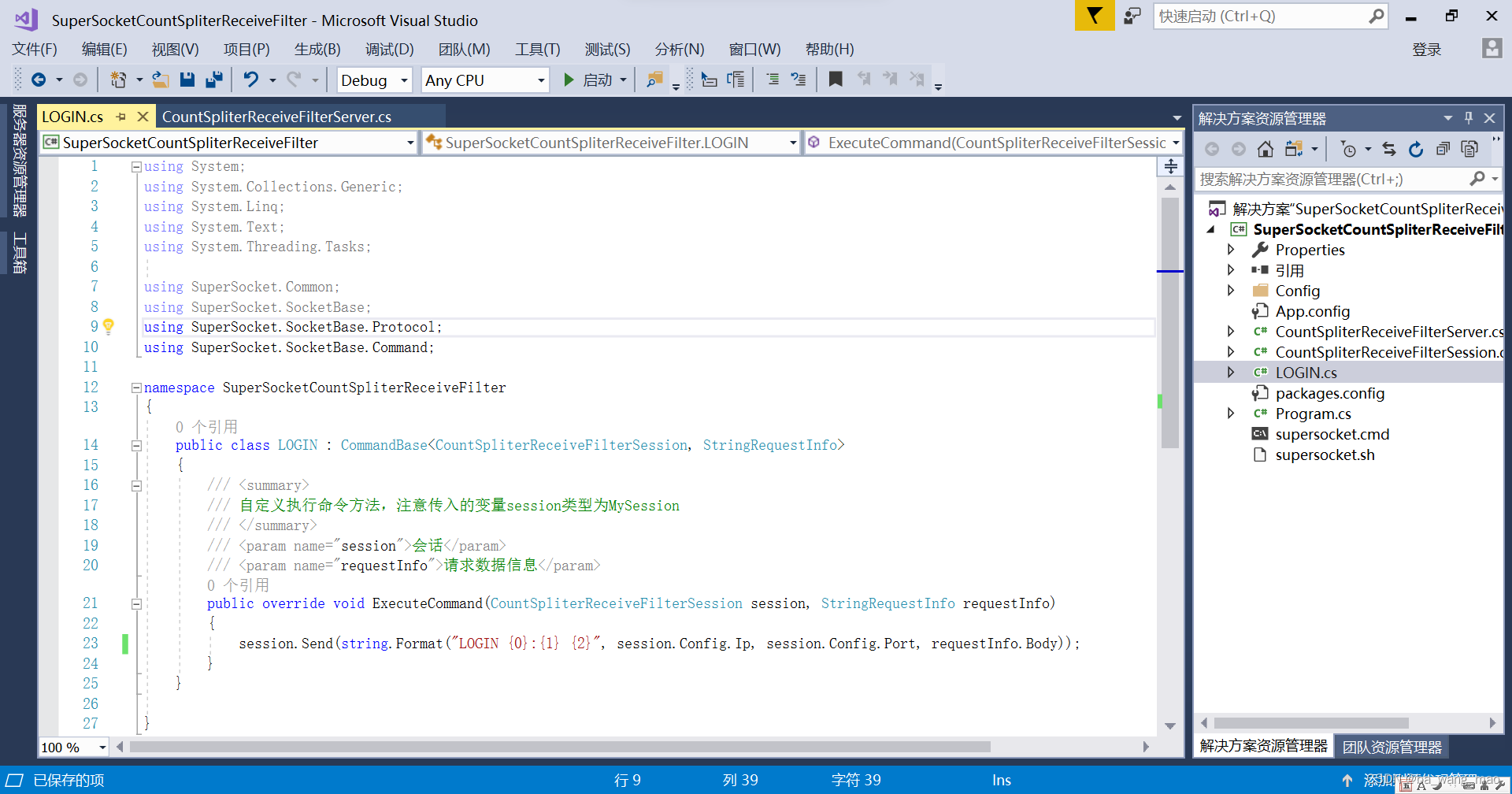The height and width of the screenshot is (794, 1512).
Task: Click the Show All Files icon
Action: 1469,149
